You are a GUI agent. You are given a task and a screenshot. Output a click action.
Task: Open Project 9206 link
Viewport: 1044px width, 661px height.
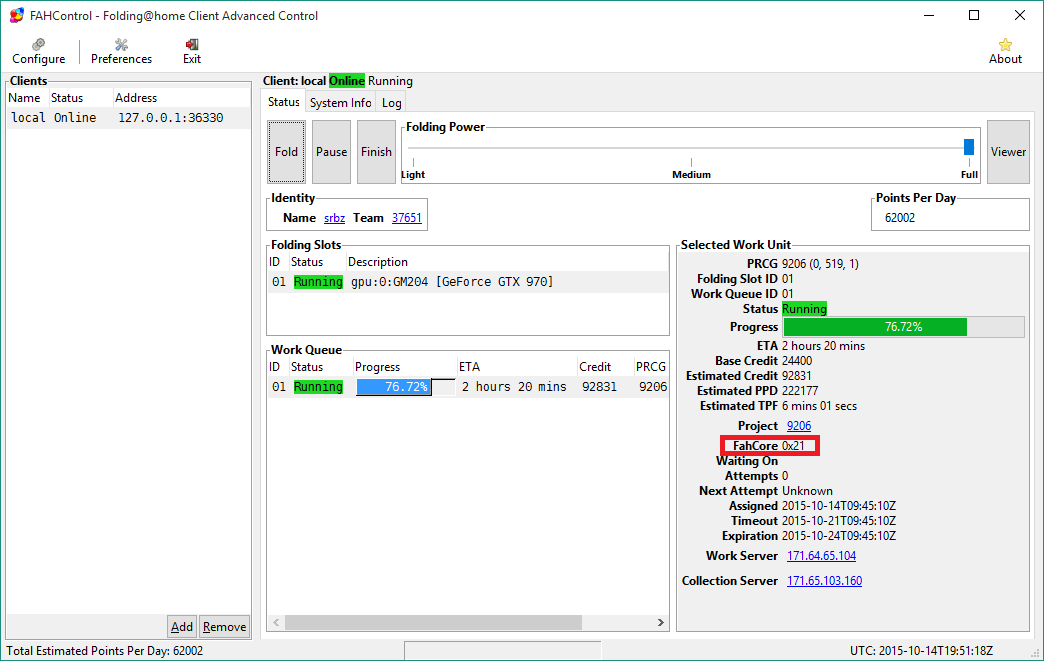click(799, 425)
